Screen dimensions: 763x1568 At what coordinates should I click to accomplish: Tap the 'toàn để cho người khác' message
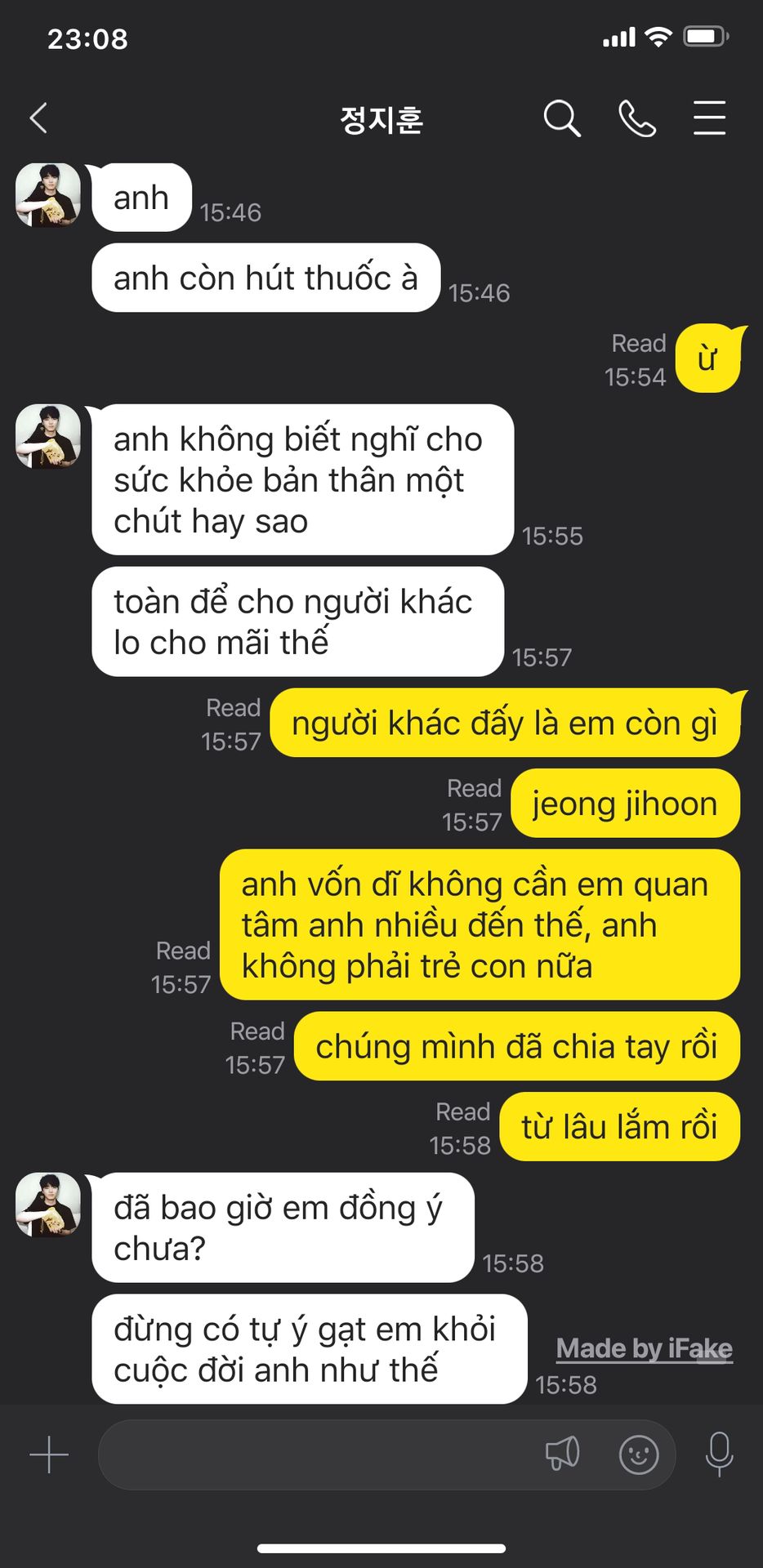[298, 621]
